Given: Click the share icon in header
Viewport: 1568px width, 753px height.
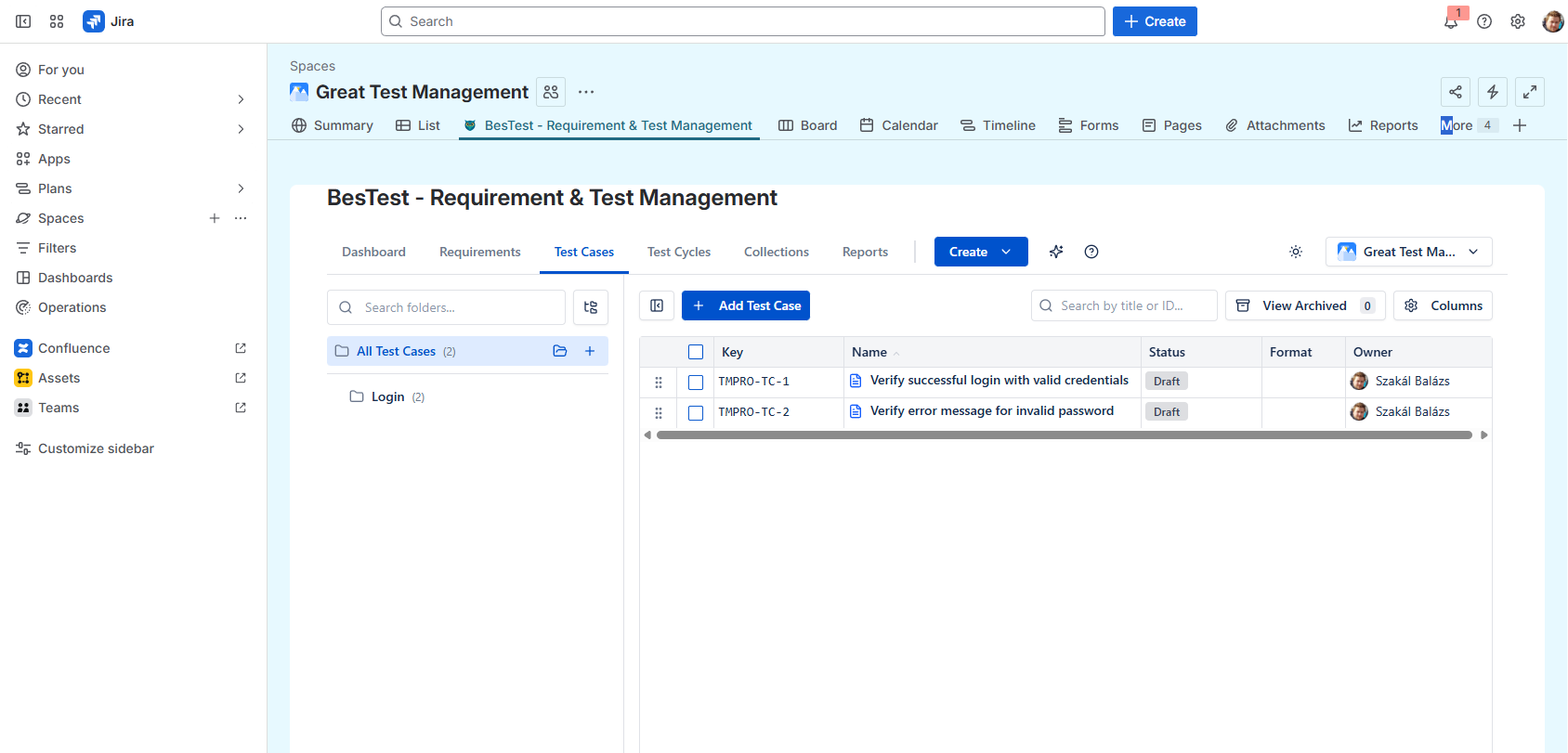Looking at the screenshot, I should tap(1456, 92).
